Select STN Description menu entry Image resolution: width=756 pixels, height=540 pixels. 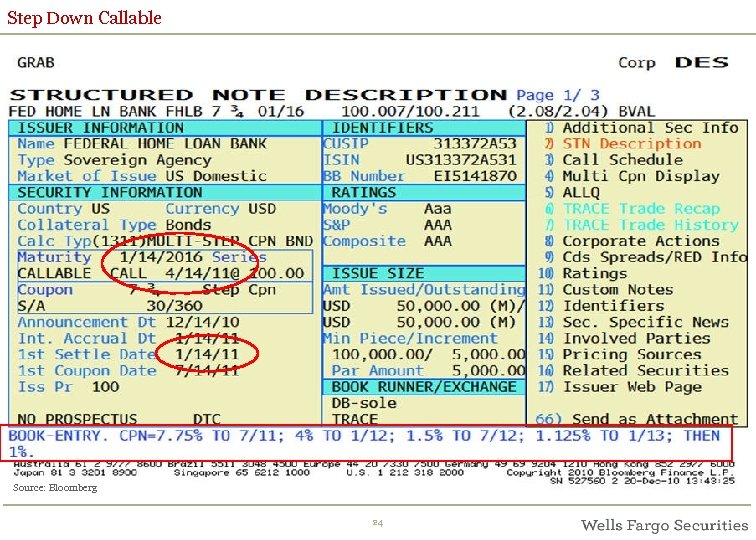623,144
